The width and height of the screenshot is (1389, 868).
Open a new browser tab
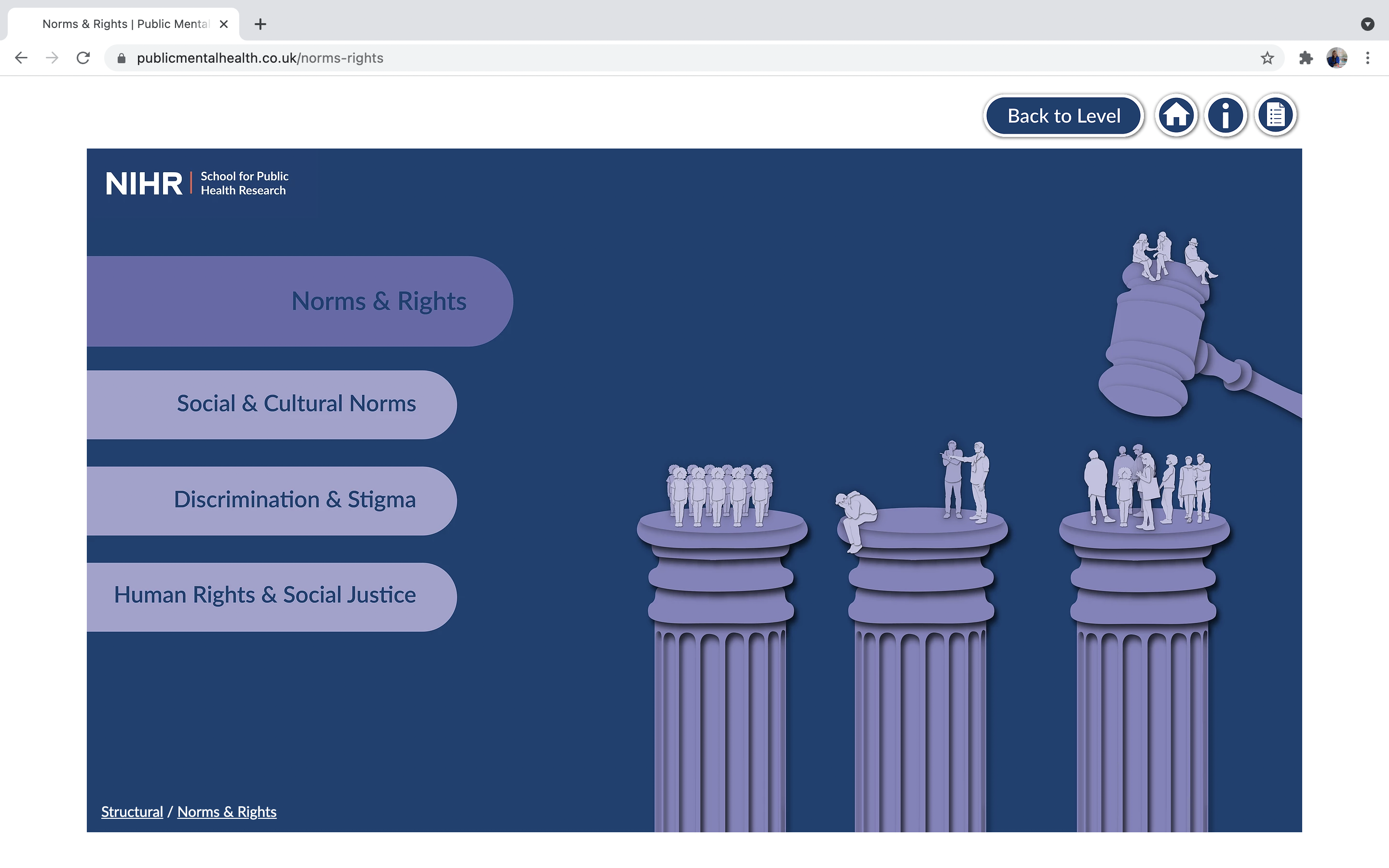point(260,24)
